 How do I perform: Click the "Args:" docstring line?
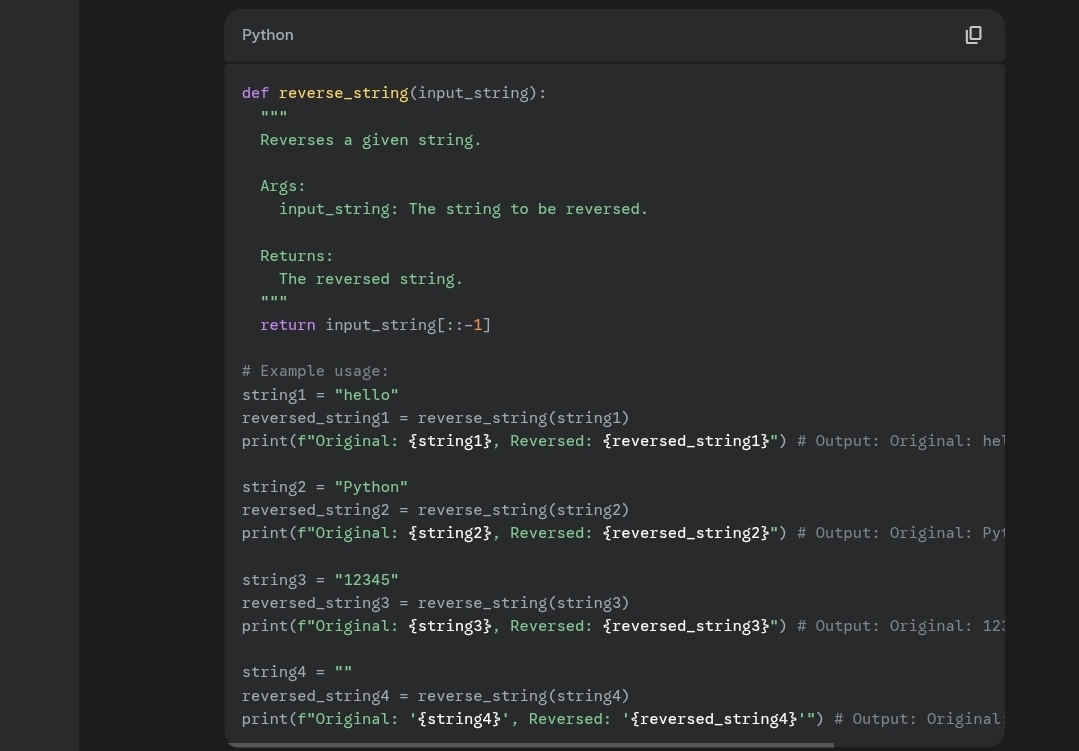pos(283,186)
